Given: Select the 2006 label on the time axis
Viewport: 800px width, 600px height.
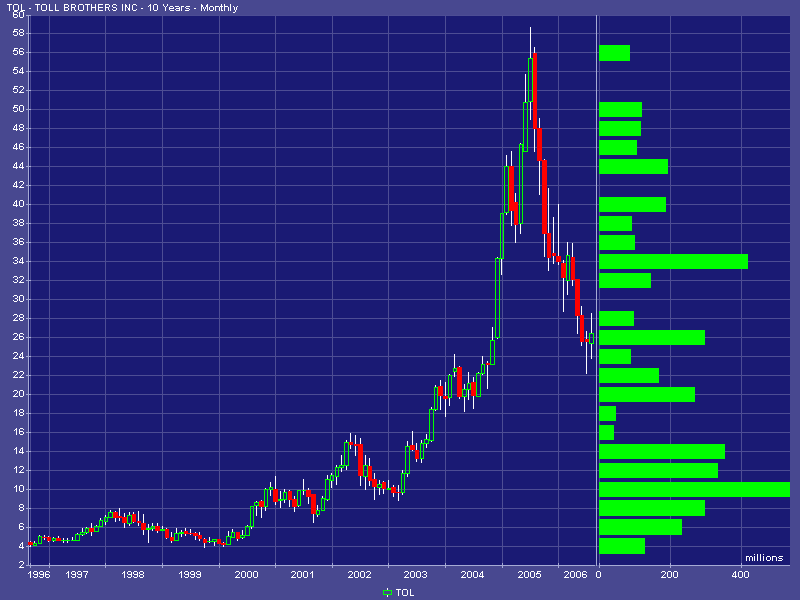Looking at the screenshot, I should [x=576, y=575].
